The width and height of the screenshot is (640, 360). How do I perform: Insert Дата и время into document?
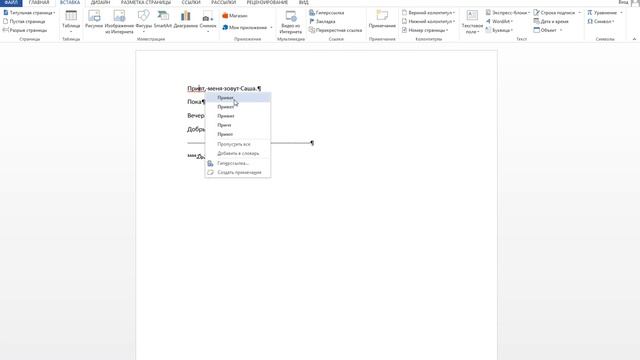click(x=551, y=21)
